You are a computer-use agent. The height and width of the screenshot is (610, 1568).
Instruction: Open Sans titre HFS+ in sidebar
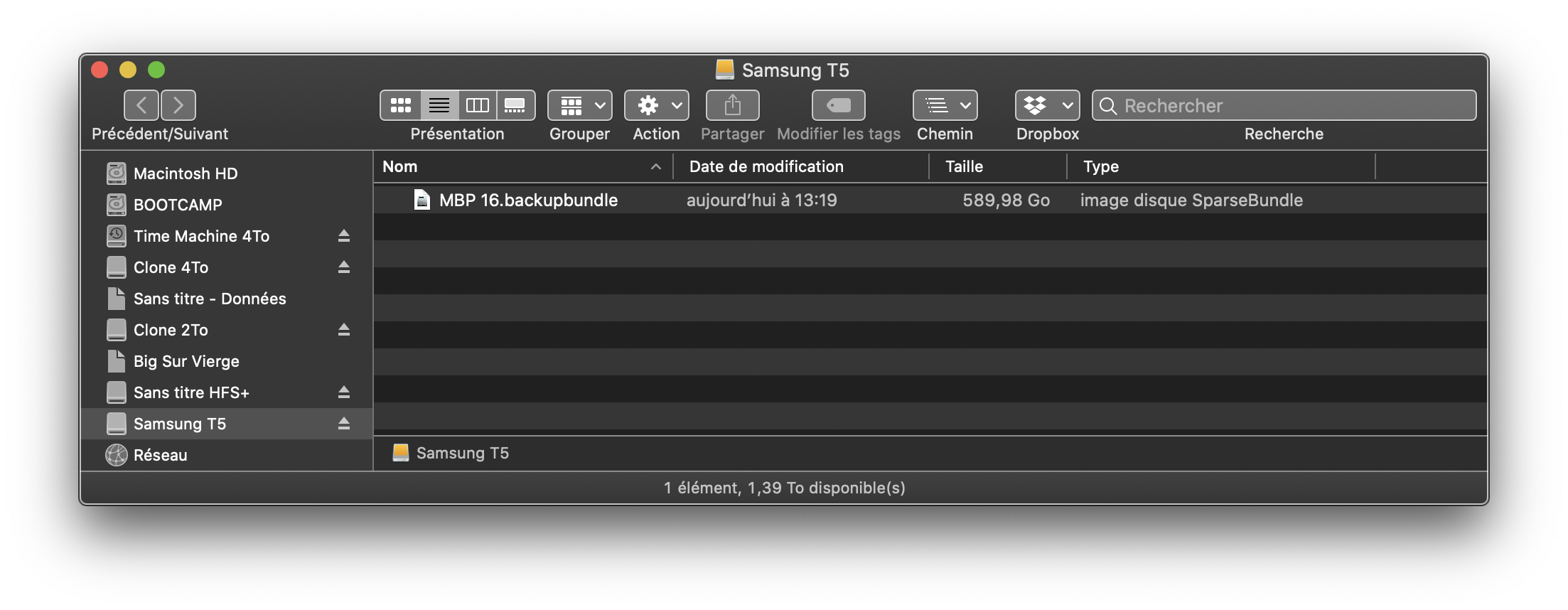(227, 392)
